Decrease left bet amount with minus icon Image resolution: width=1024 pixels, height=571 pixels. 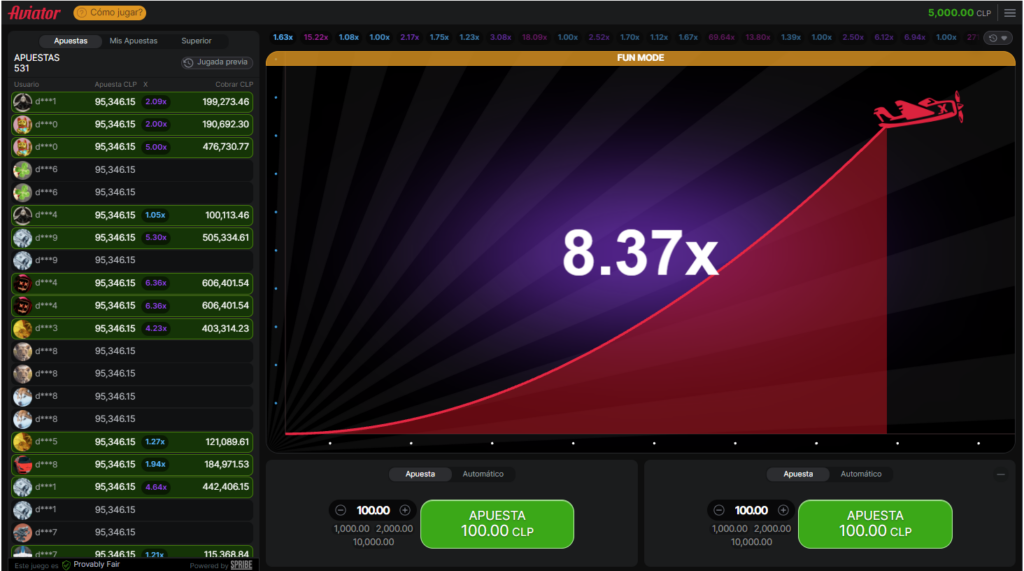pos(341,510)
